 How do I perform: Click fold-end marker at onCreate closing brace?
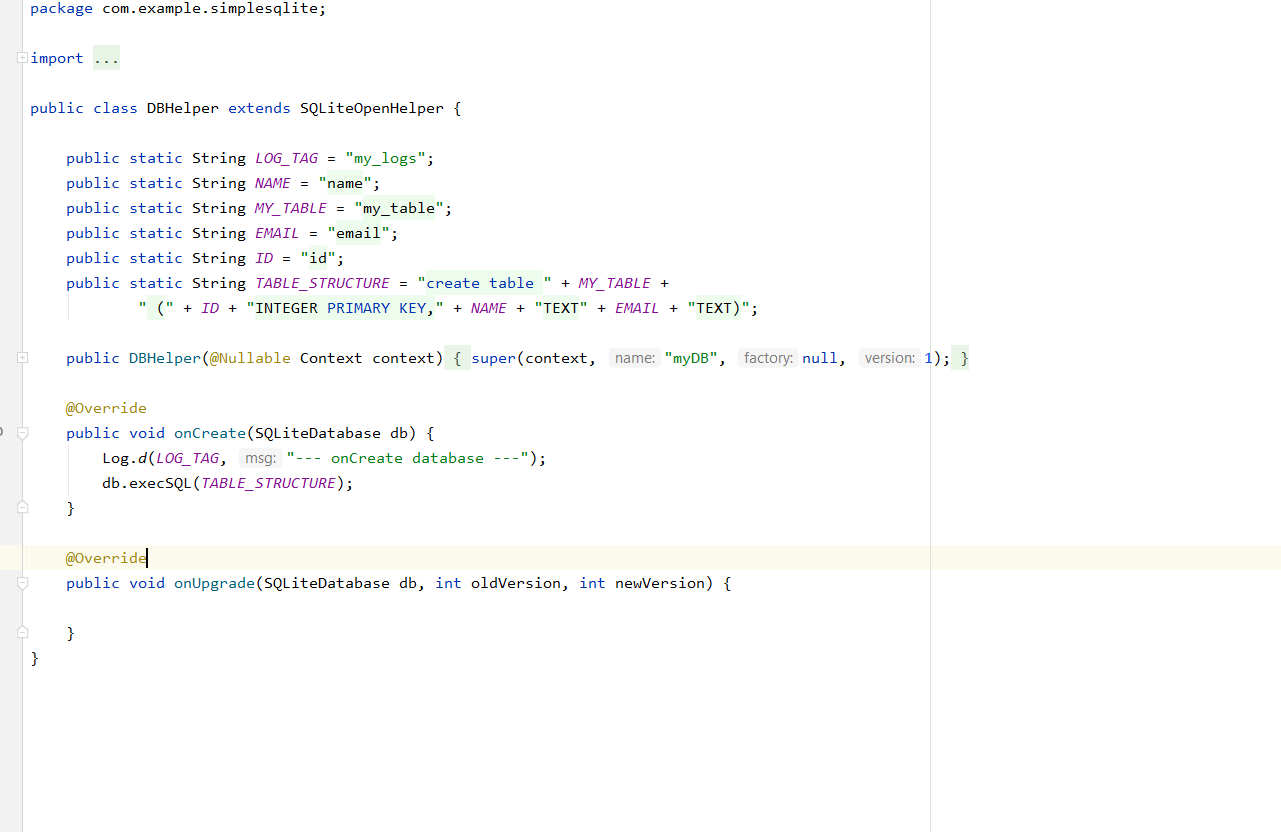[22, 508]
